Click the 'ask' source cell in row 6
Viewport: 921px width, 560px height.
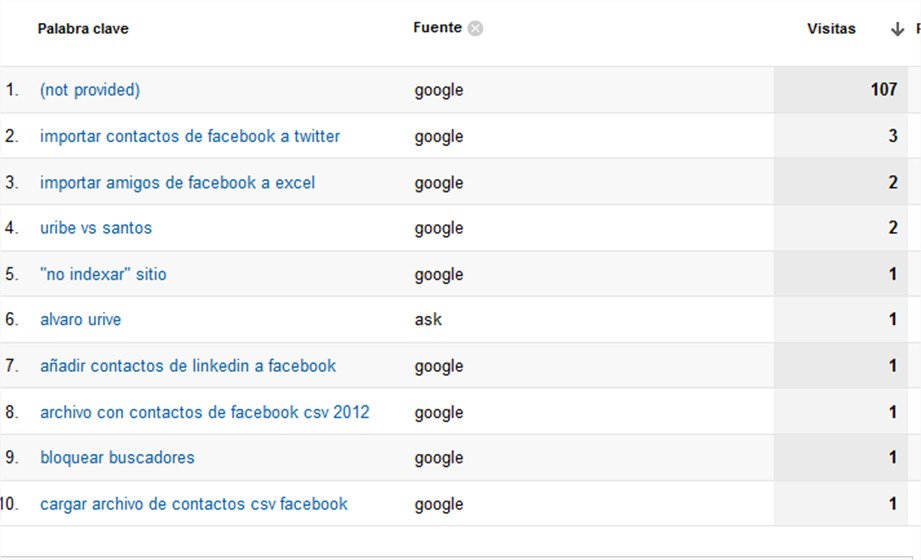(x=428, y=319)
